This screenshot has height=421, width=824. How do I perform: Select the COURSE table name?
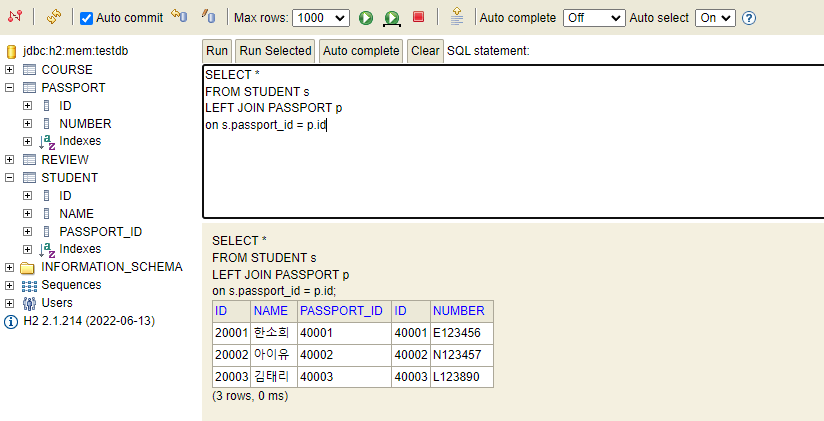click(x=67, y=69)
